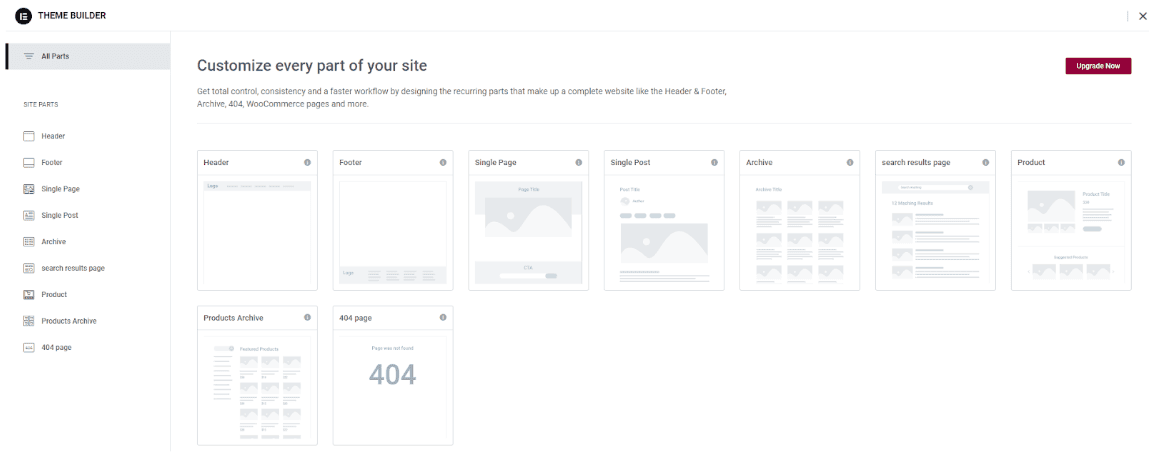The image size is (1170, 467).
Task: Click the SITE PARTS section label
Action: click(41, 104)
